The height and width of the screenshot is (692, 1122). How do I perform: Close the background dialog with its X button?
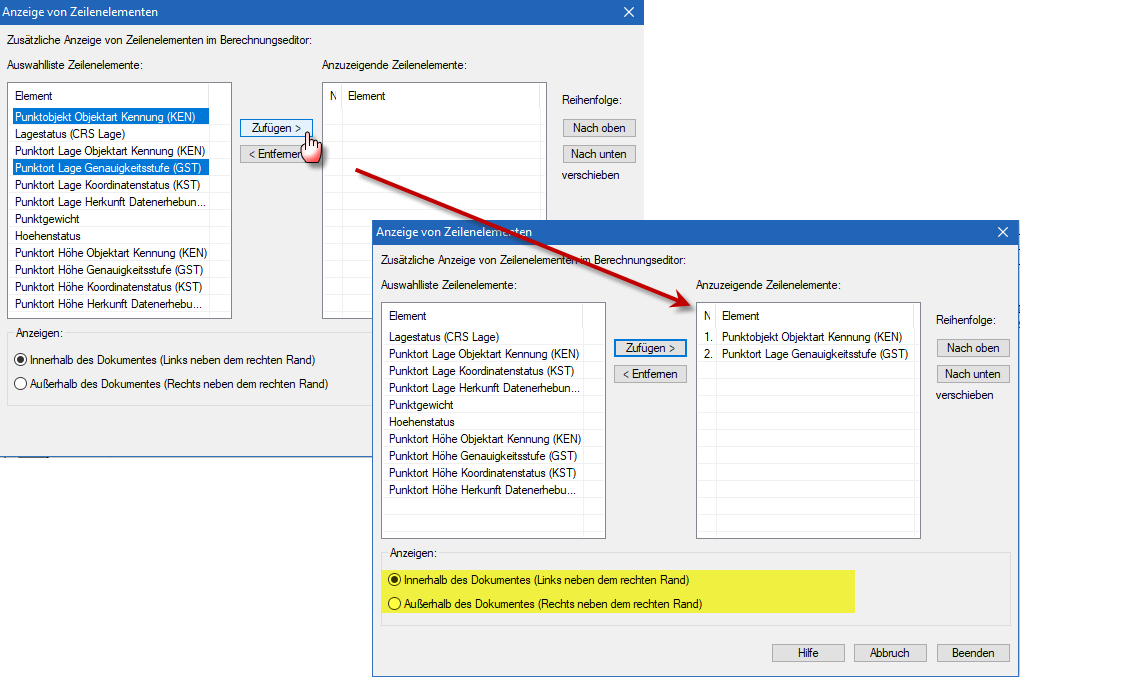point(628,12)
